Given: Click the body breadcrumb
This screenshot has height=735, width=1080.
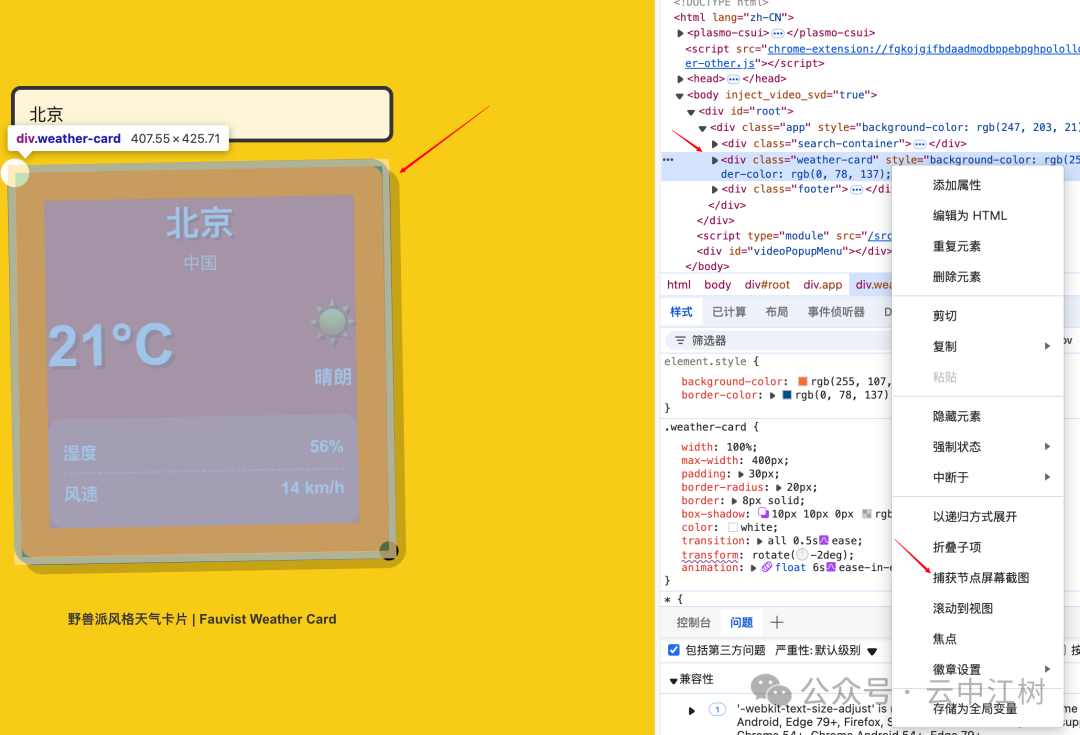Looking at the screenshot, I should coord(717,284).
